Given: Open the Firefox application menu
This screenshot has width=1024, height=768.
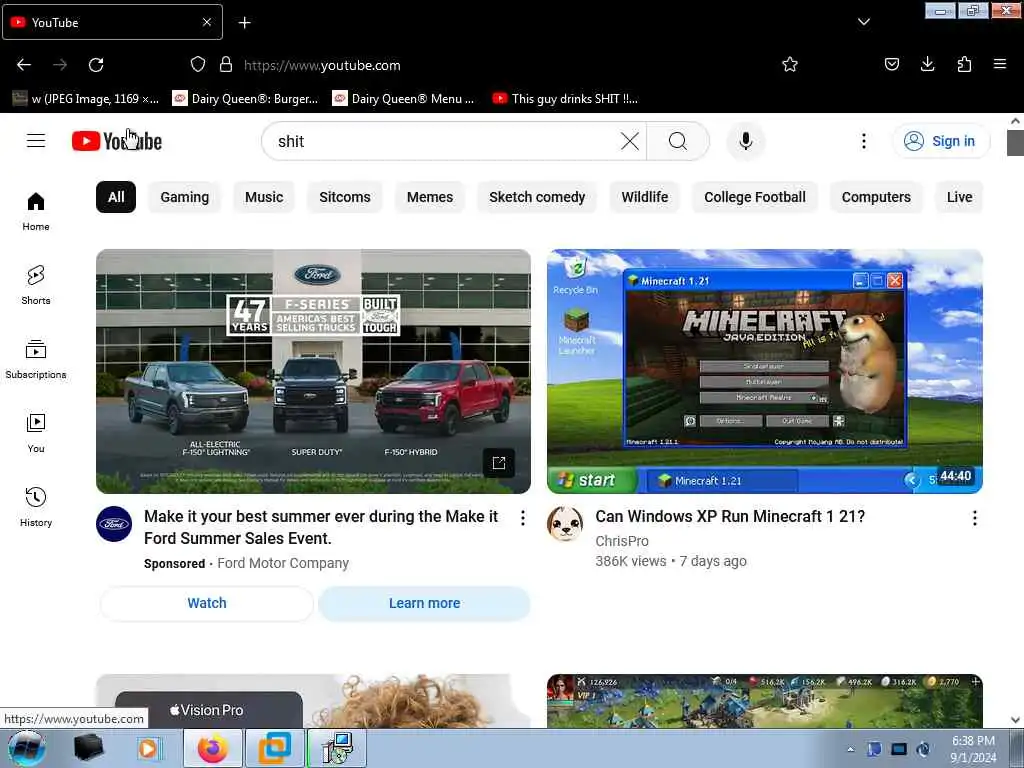Looking at the screenshot, I should click(1000, 64).
